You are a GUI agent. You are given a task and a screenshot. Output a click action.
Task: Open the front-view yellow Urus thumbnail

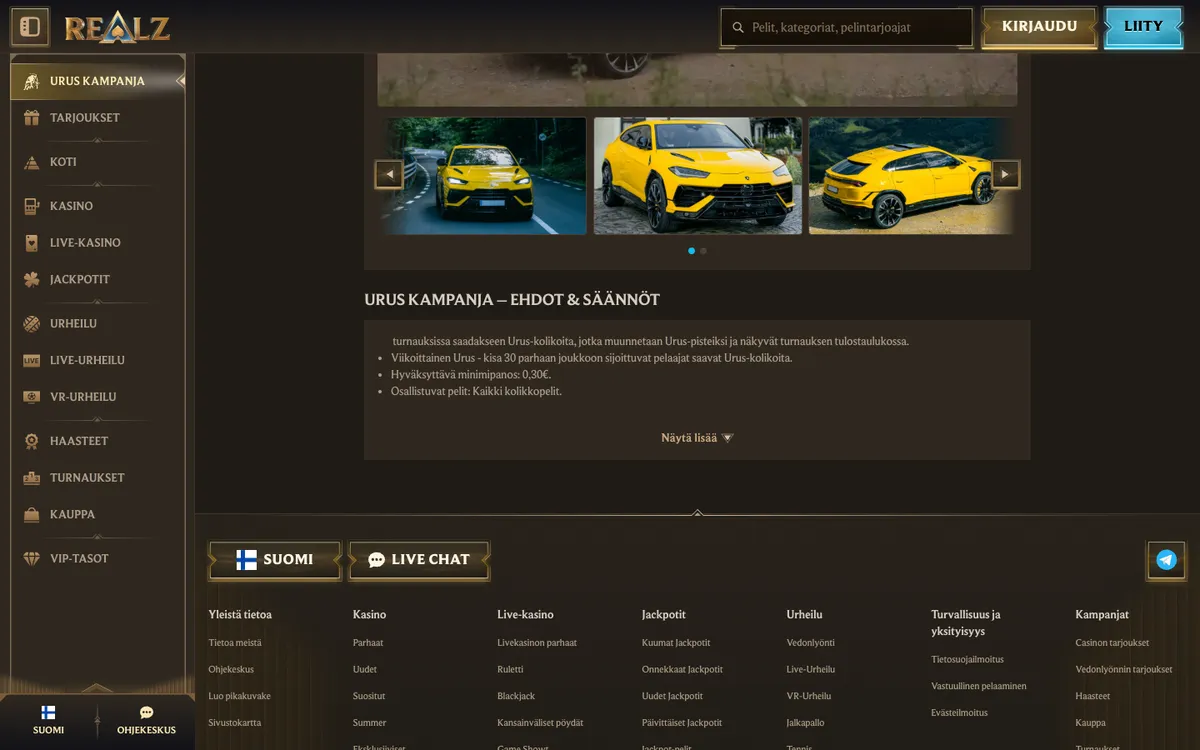(483, 176)
